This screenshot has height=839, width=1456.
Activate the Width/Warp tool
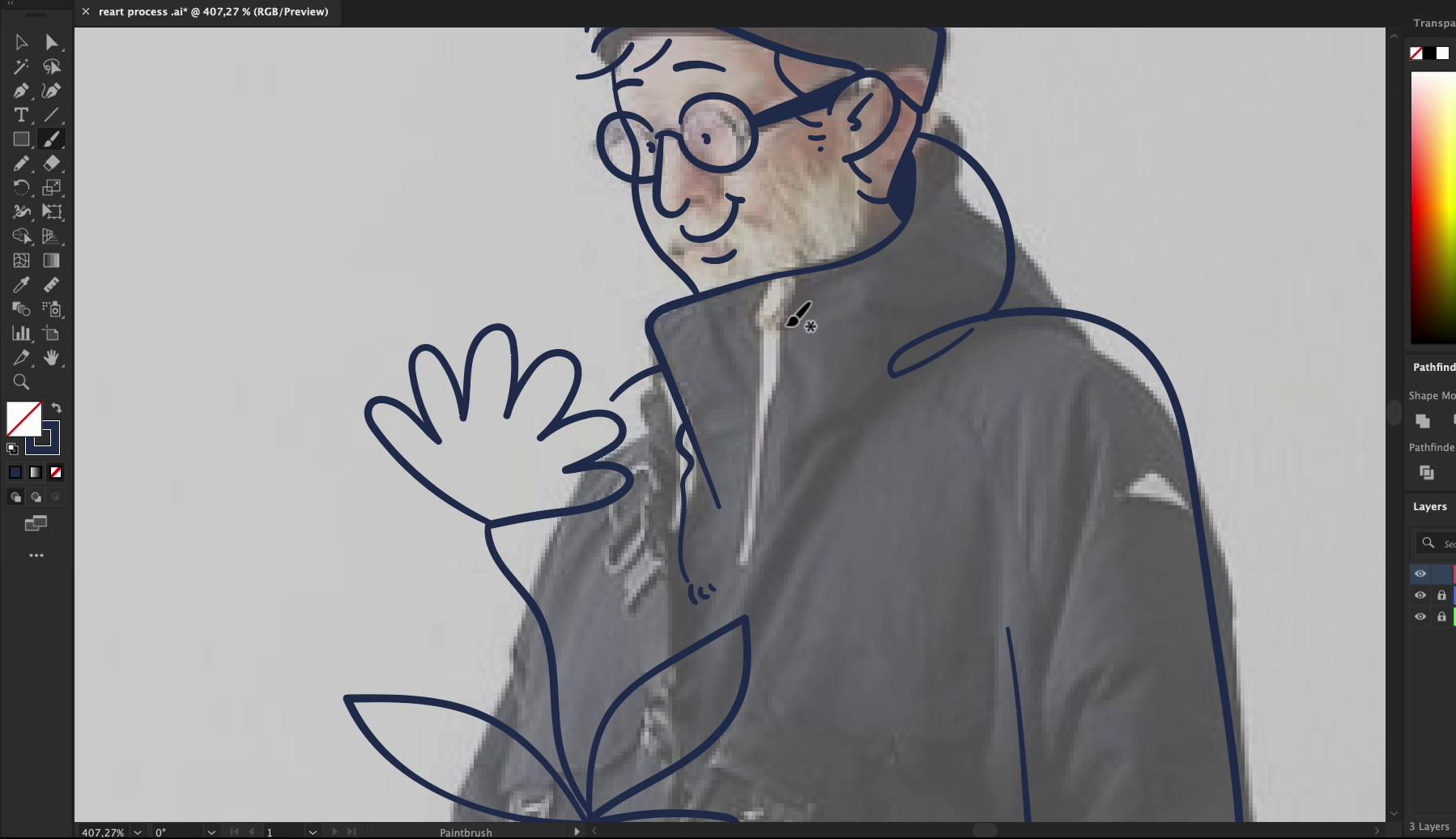[21, 212]
